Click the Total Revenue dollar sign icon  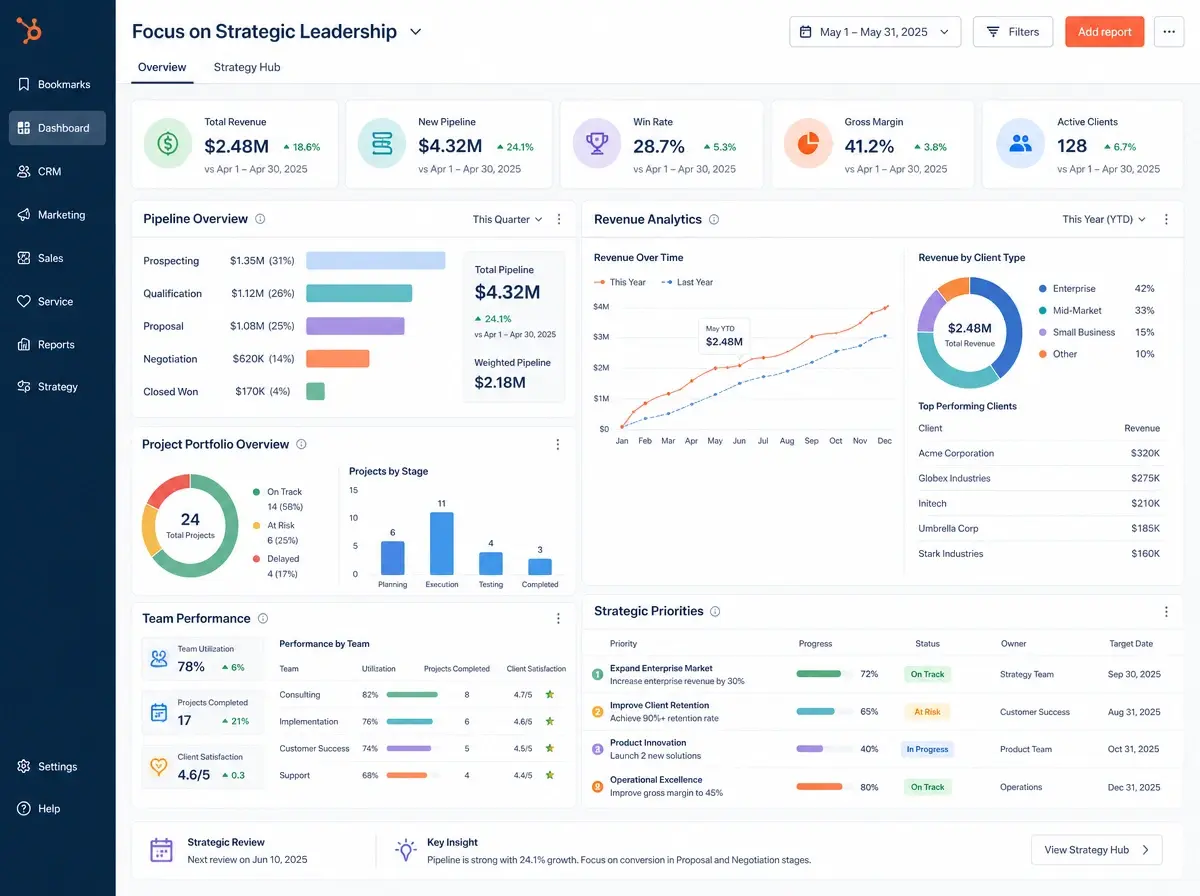(168, 144)
